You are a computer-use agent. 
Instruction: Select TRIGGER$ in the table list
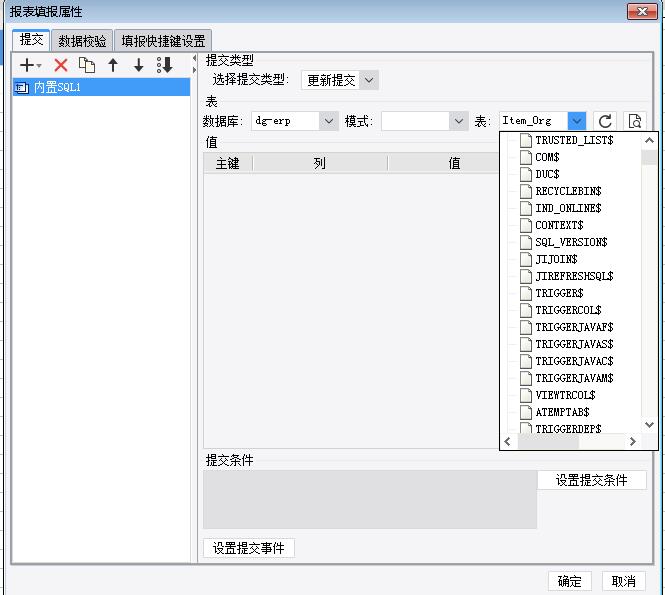coord(559,293)
